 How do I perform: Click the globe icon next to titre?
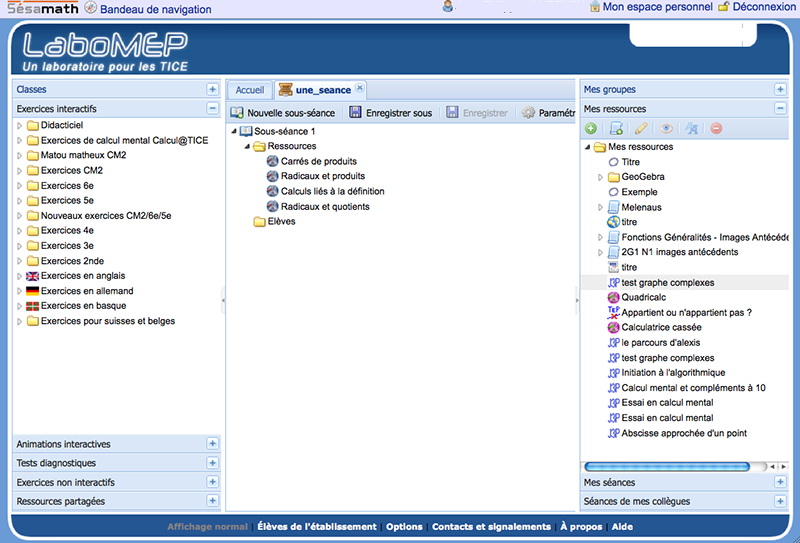click(613, 222)
